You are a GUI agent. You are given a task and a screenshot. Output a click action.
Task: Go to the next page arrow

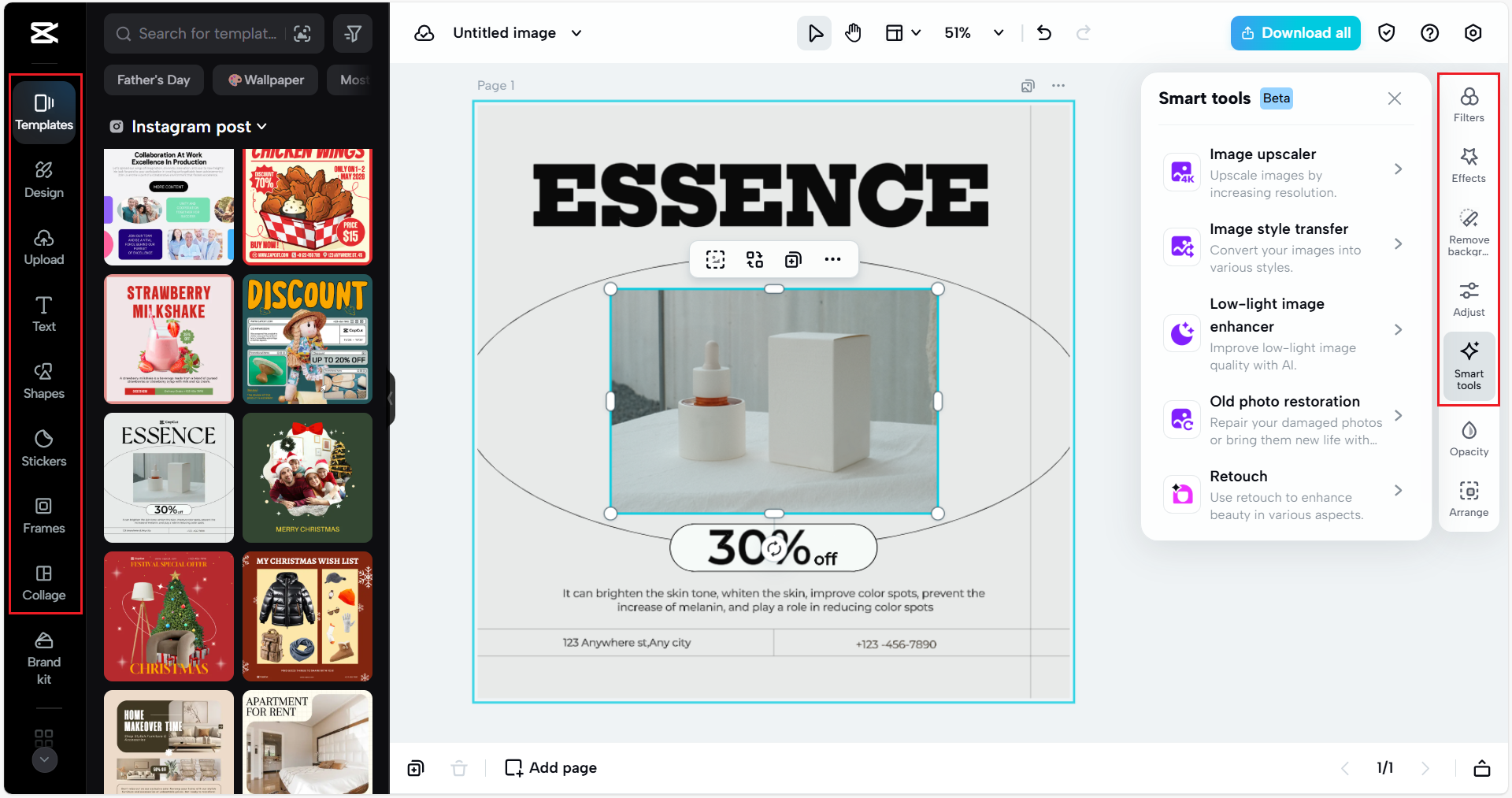point(1425,768)
